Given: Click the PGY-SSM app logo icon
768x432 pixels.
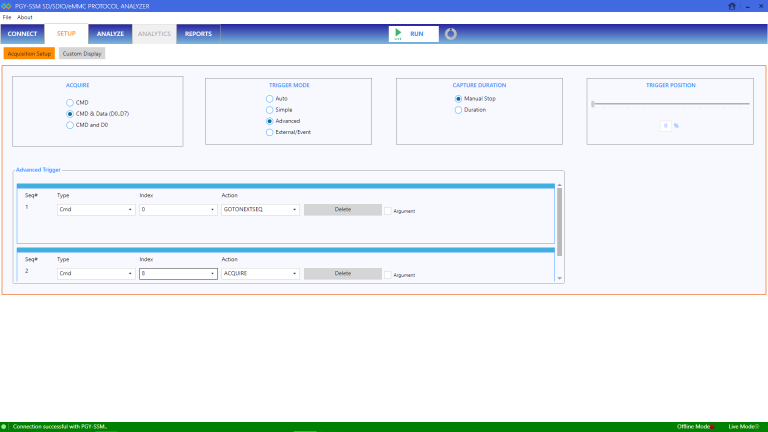Looking at the screenshot, I should click(6, 6).
